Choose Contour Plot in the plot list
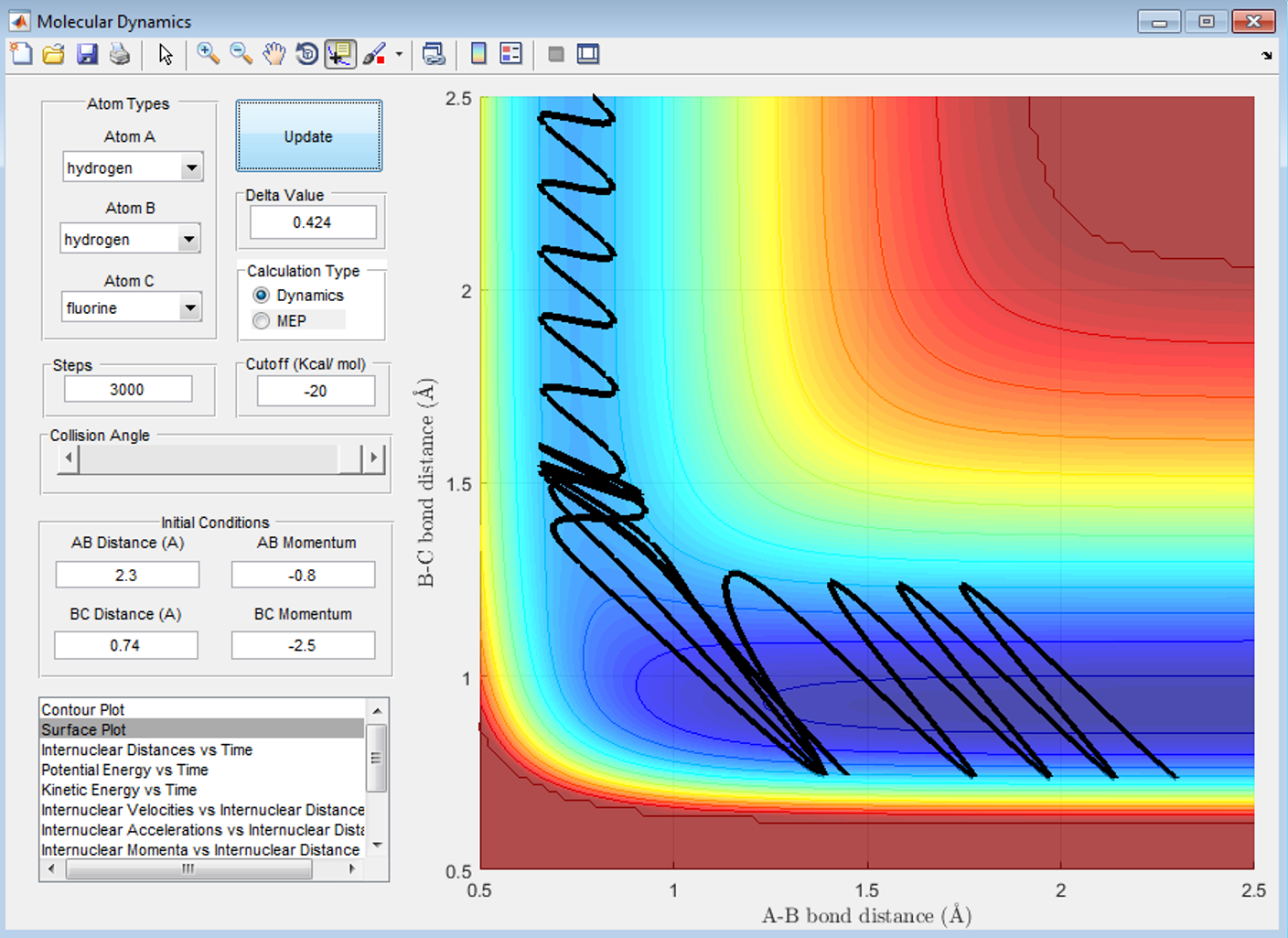 click(83, 710)
